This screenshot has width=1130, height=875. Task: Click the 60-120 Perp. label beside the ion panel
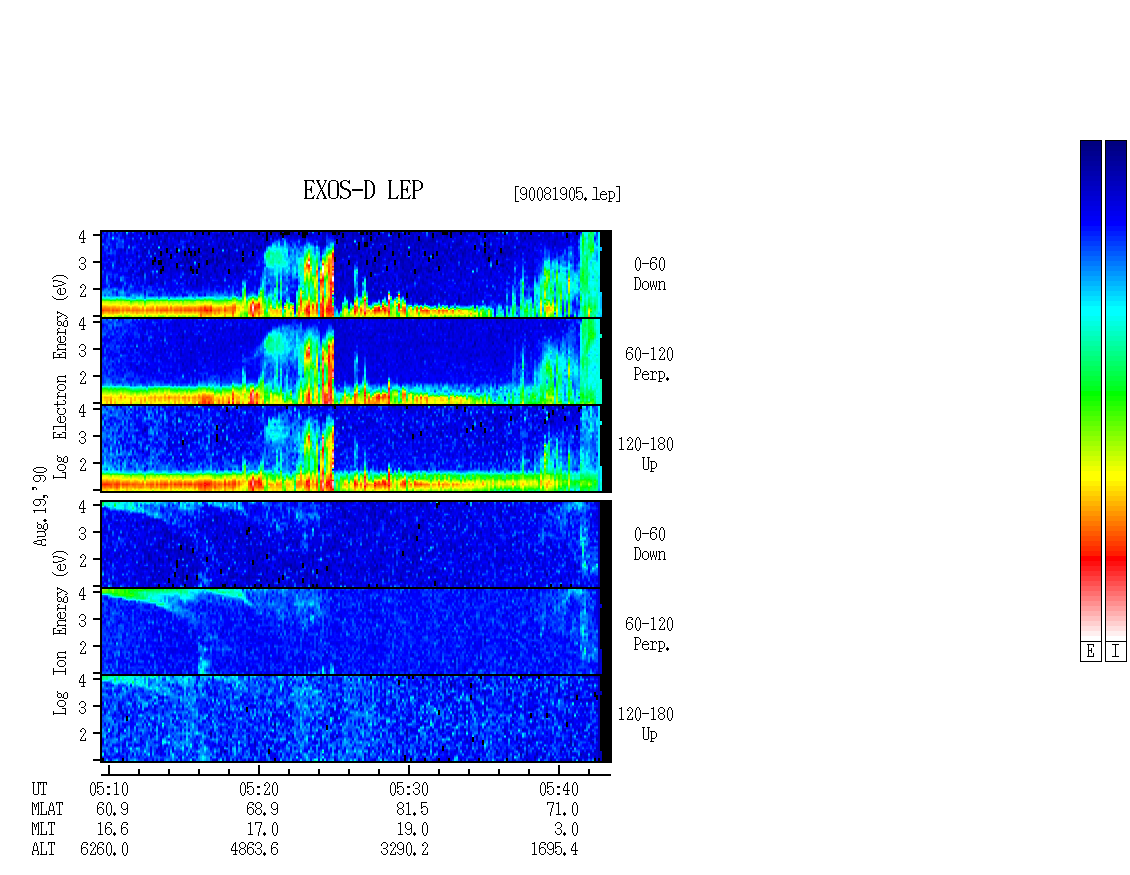(649, 634)
